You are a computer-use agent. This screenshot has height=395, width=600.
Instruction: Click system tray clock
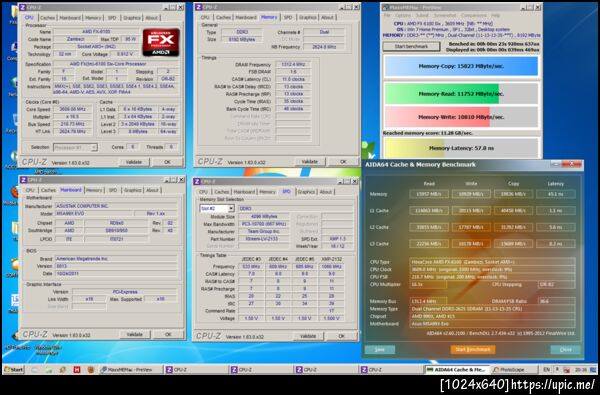click(x=580, y=370)
